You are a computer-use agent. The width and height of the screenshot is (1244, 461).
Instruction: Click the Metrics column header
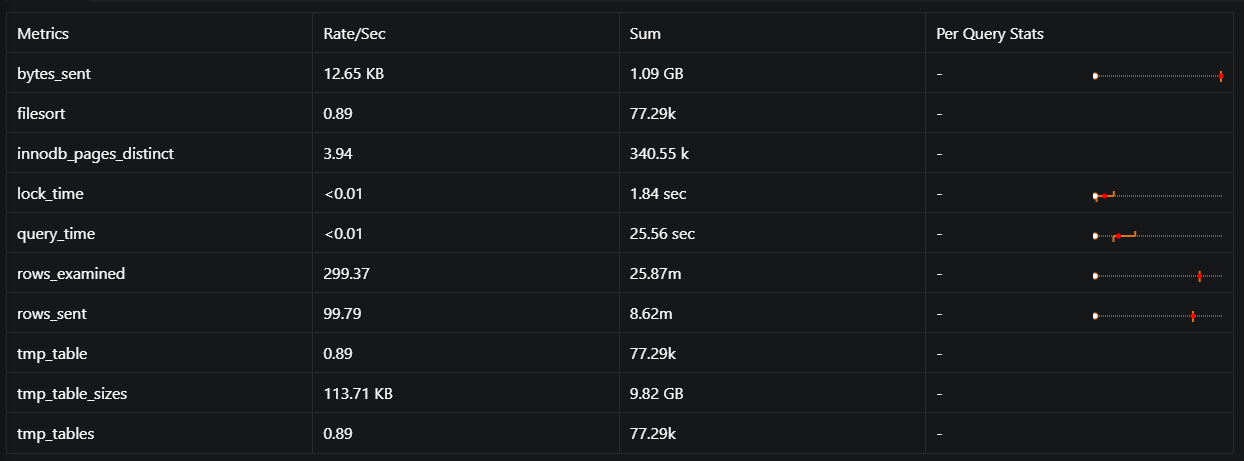point(43,34)
